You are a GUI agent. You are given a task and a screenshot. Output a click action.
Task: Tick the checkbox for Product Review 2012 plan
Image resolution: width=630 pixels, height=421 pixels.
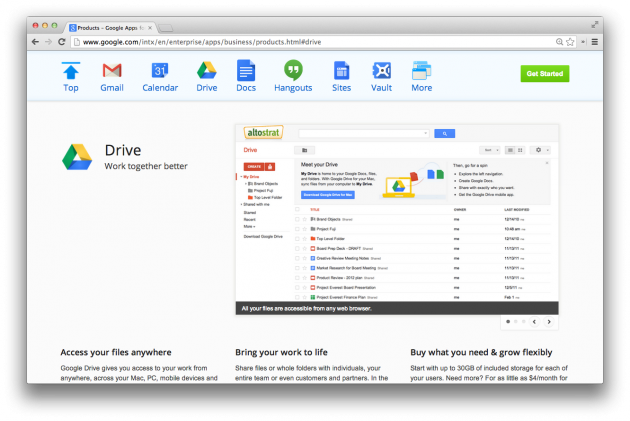click(x=297, y=278)
